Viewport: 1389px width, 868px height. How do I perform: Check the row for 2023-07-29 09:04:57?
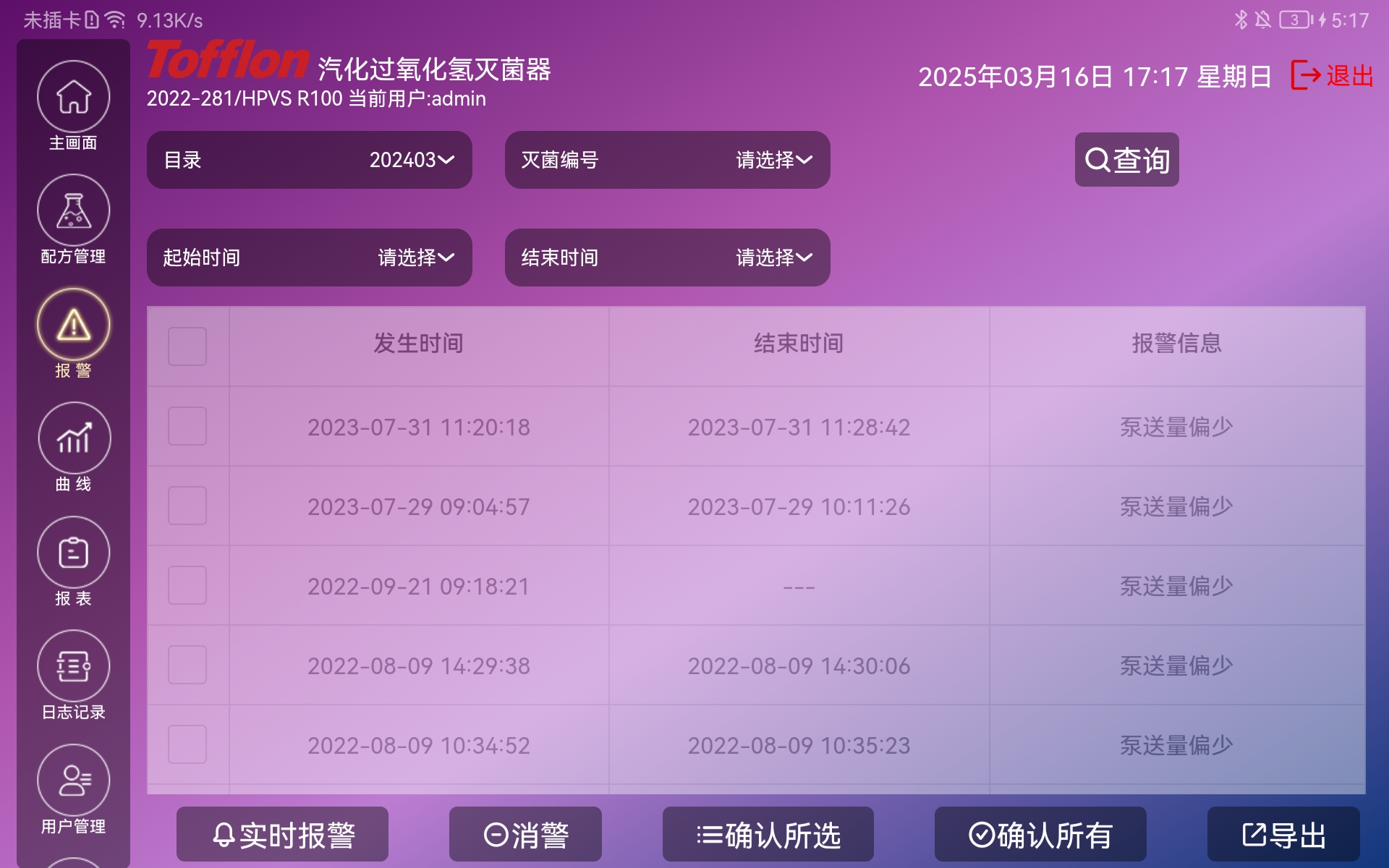(x=187, y=506)
